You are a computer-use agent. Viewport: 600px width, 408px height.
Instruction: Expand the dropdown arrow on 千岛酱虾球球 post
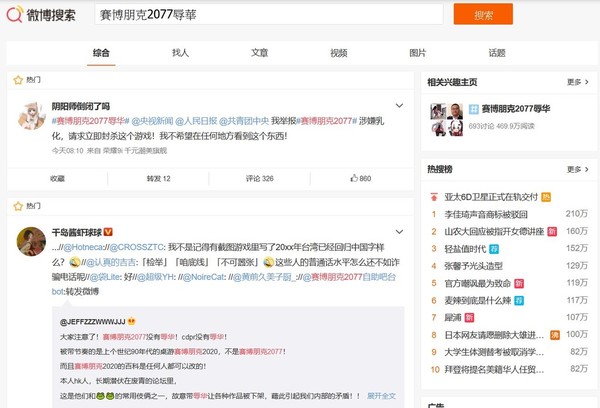399,232
